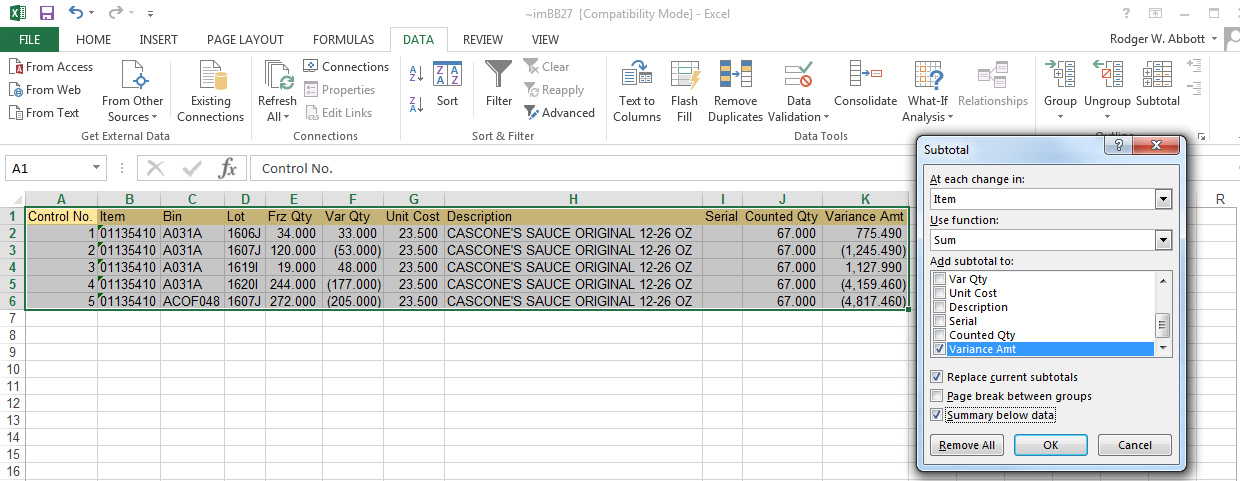Open the Consolidate tool
The image size is (1240, 481).
click(x=865, y=85)
